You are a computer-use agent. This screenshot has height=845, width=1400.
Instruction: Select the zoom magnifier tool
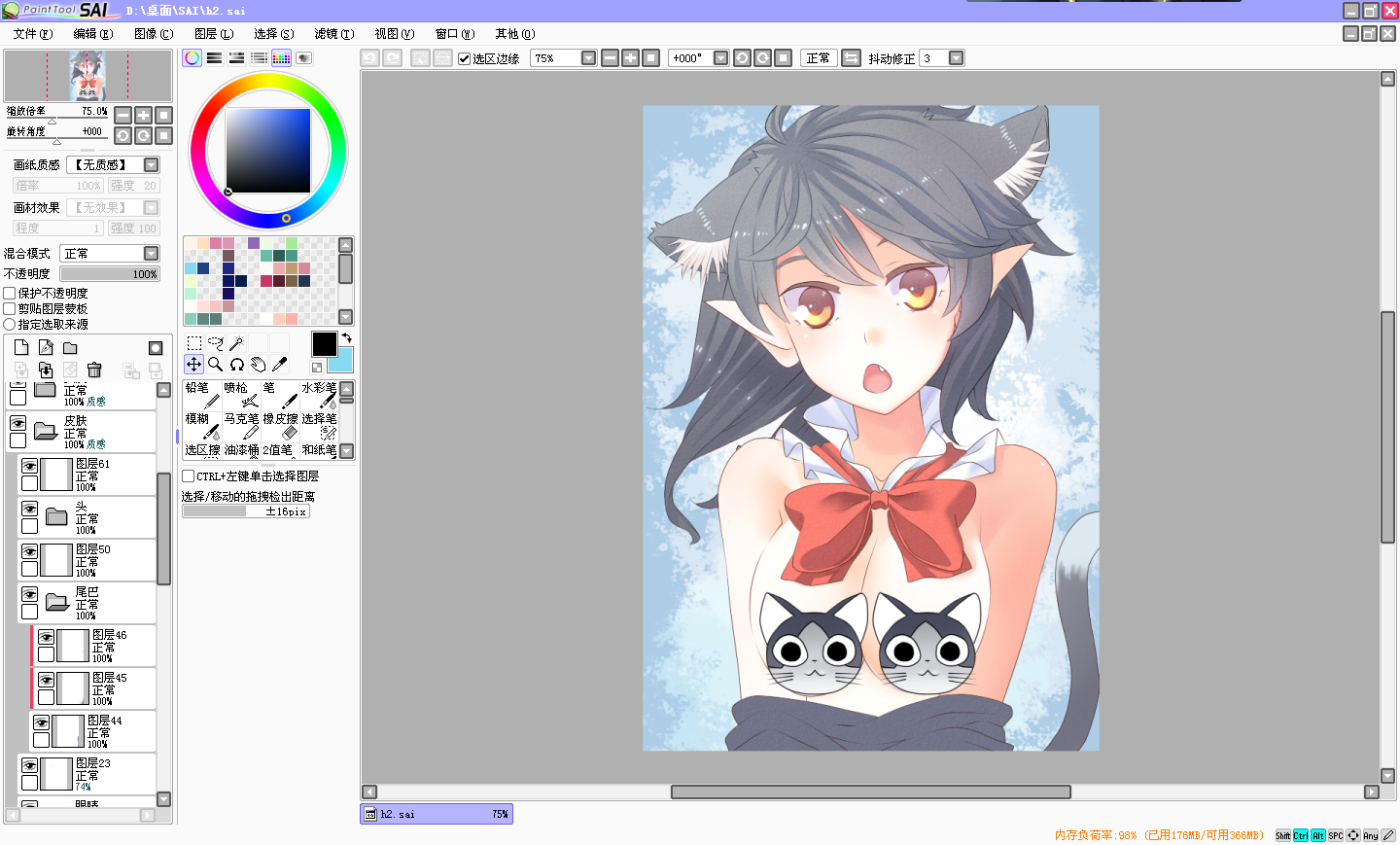point(216,365)
